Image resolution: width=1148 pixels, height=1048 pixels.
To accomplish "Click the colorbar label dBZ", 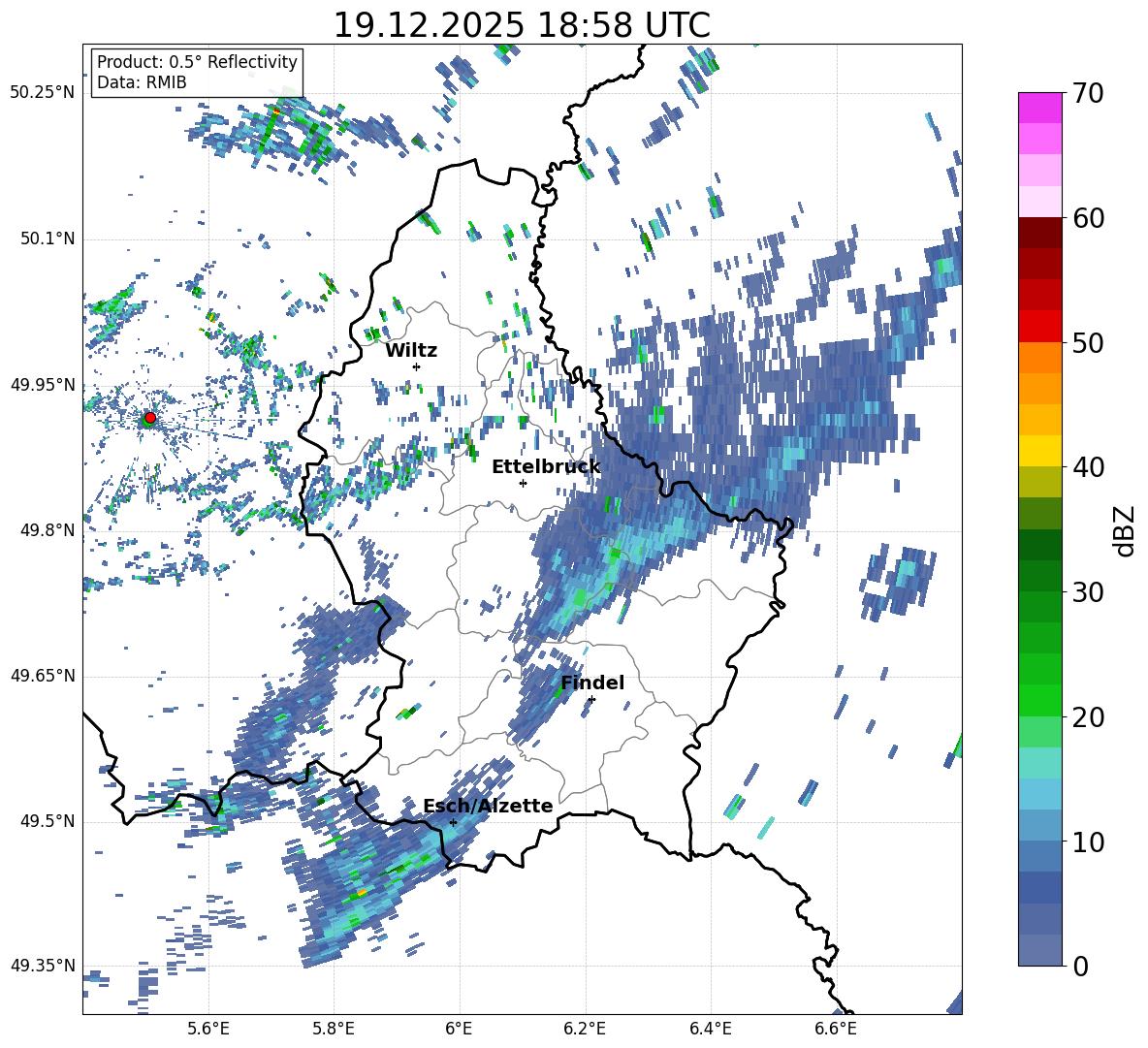I will point(1125,530).
